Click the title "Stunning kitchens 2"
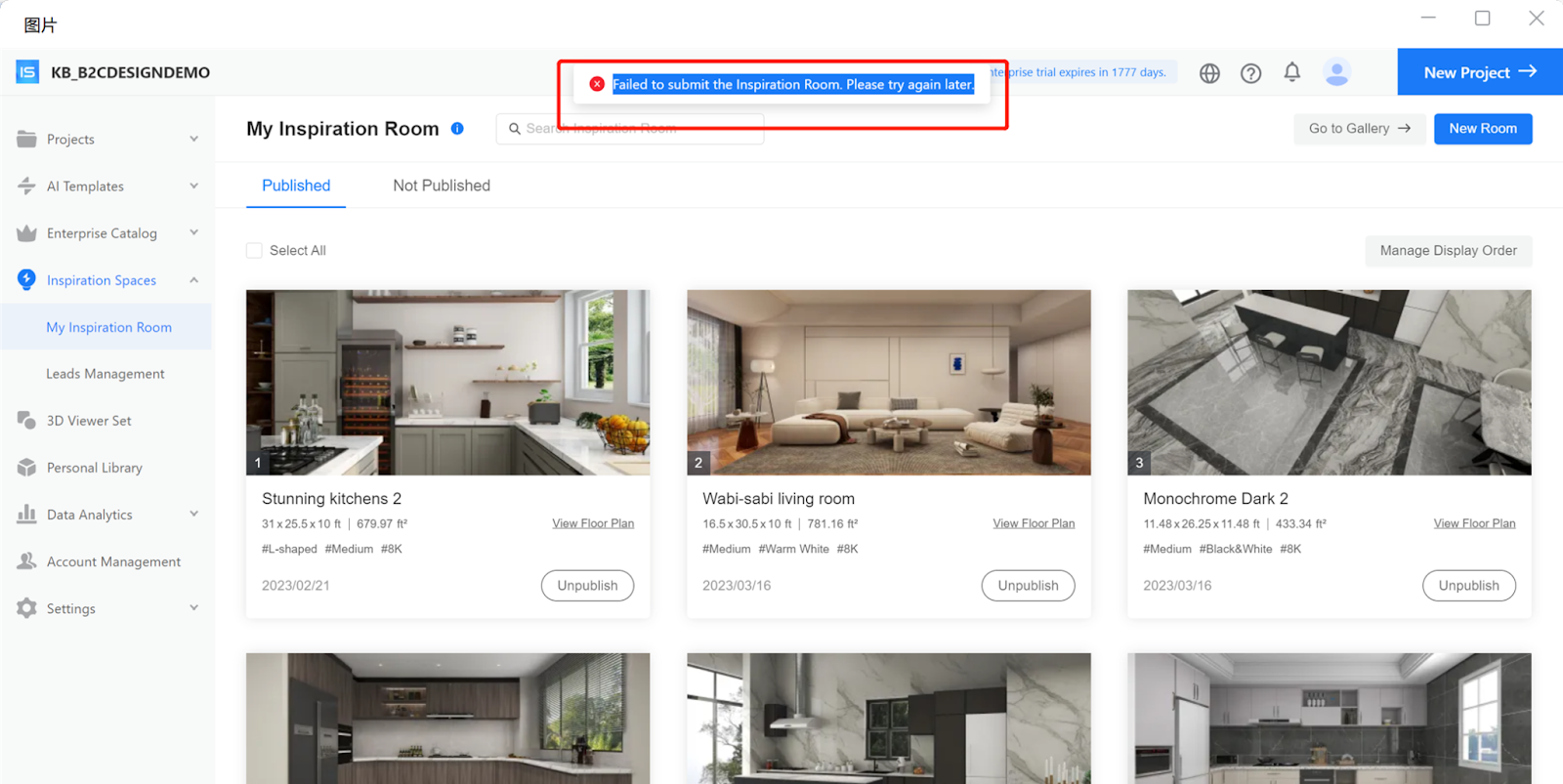 (x=332, y=499)
